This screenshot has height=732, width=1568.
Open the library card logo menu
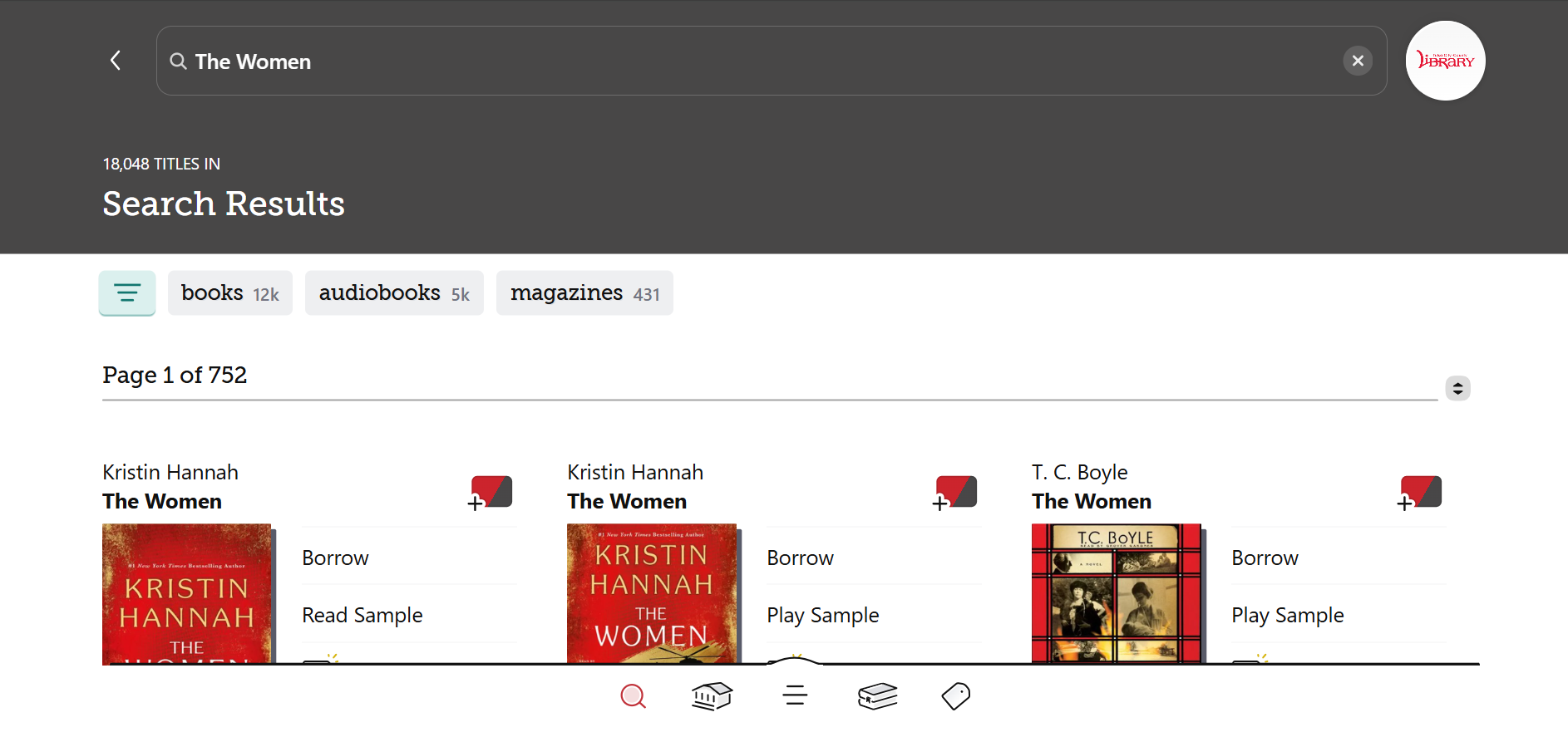(x=1445, y=61)
